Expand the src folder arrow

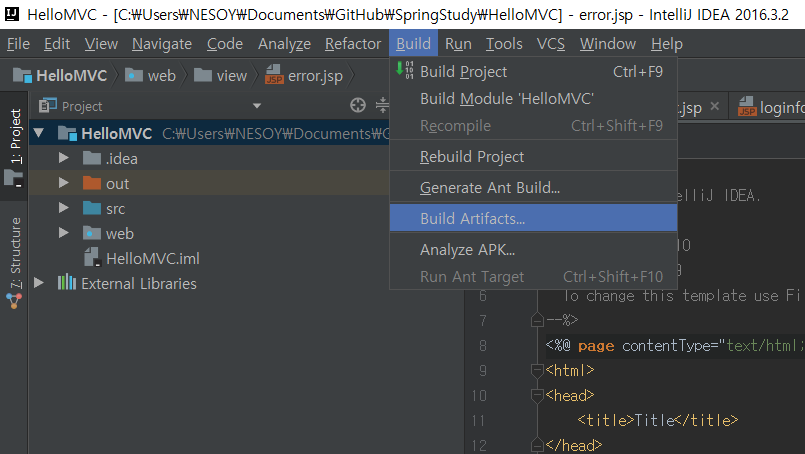(x=64, y=207)
